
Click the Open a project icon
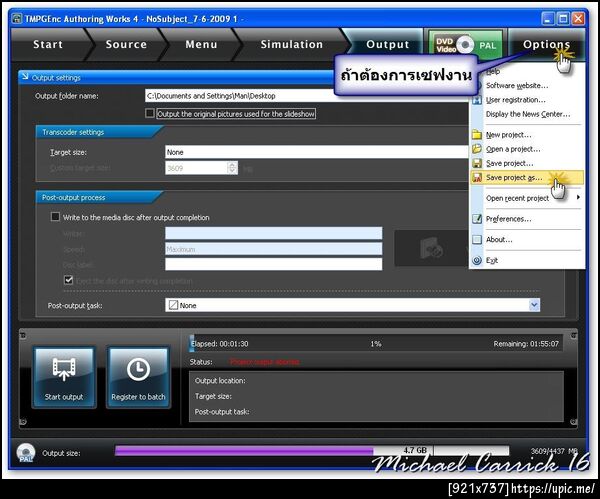click(477, 149)
